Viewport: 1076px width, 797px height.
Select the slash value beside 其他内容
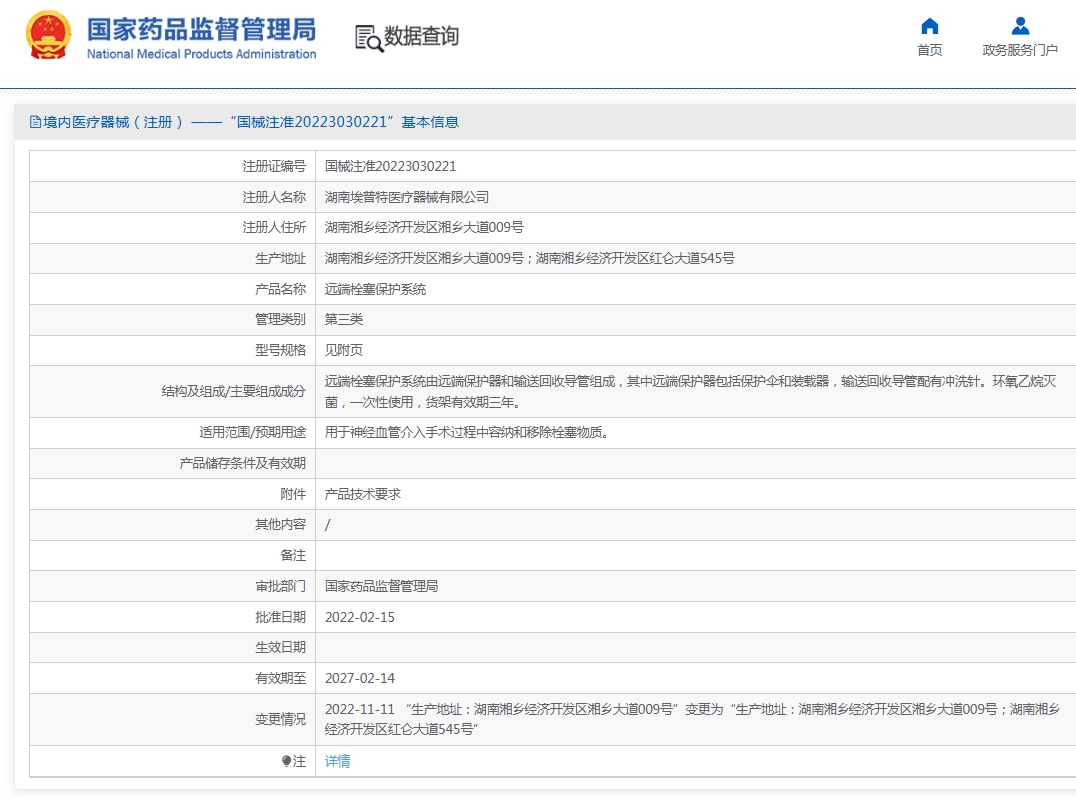click(327, 524)
